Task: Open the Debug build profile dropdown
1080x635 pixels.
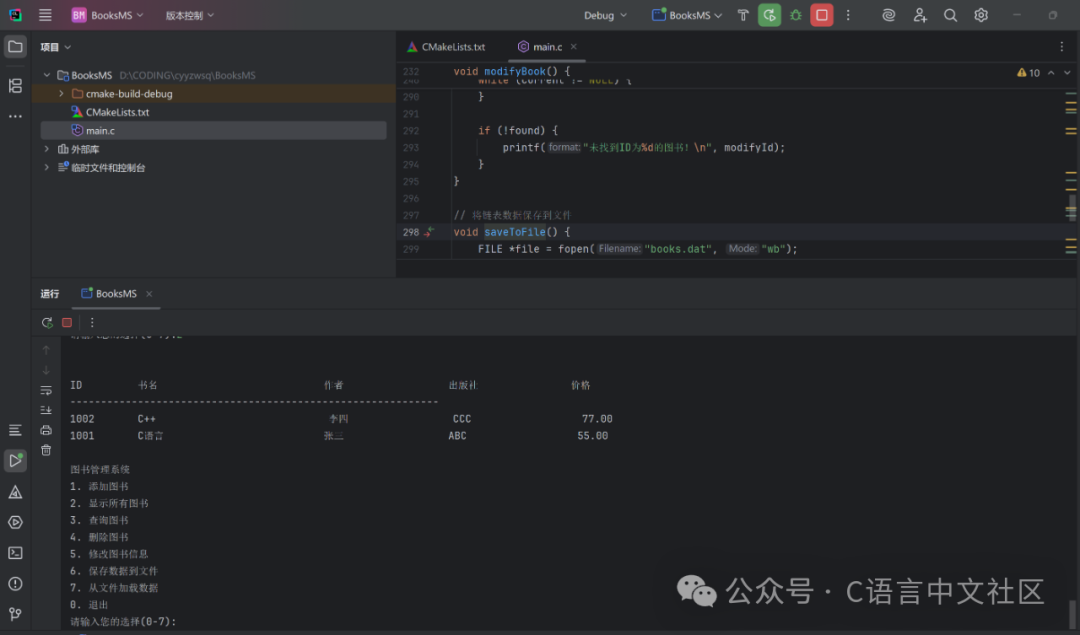Action: pyautogui.click(x=605, y=15)
